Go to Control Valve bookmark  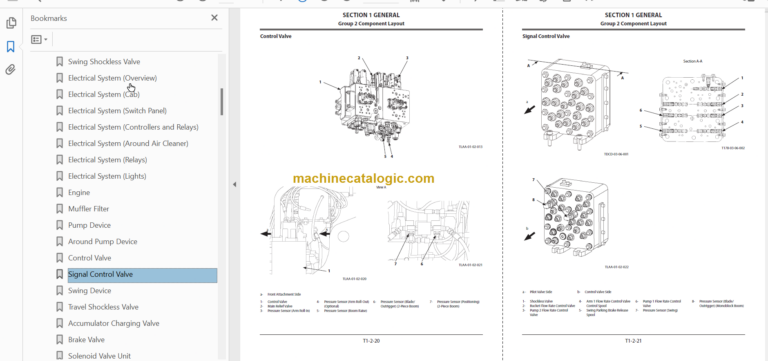pyautogui.click(x=90, y=258)
